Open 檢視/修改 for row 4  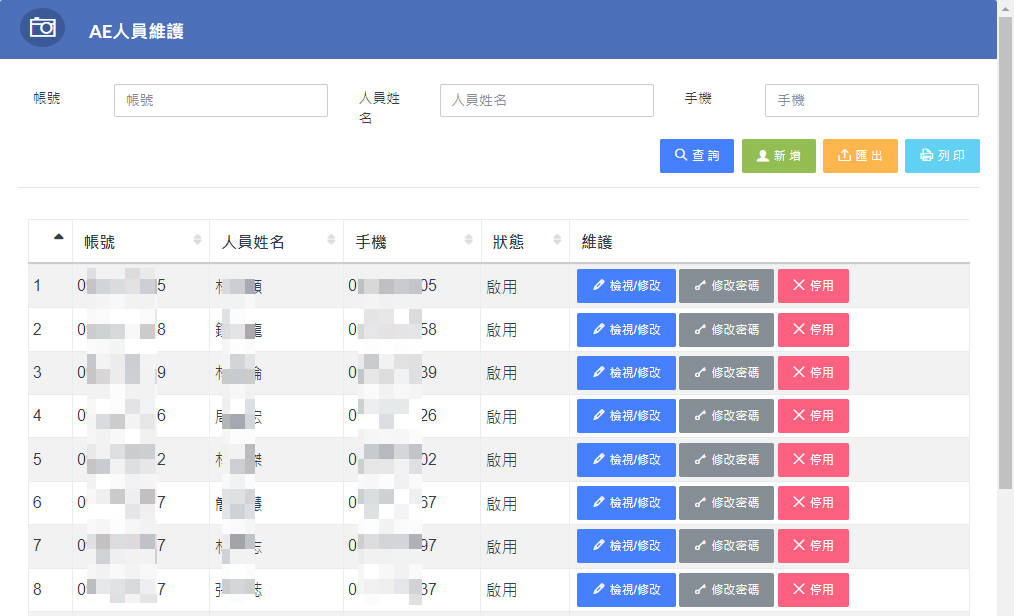click(x=626, y=416)
